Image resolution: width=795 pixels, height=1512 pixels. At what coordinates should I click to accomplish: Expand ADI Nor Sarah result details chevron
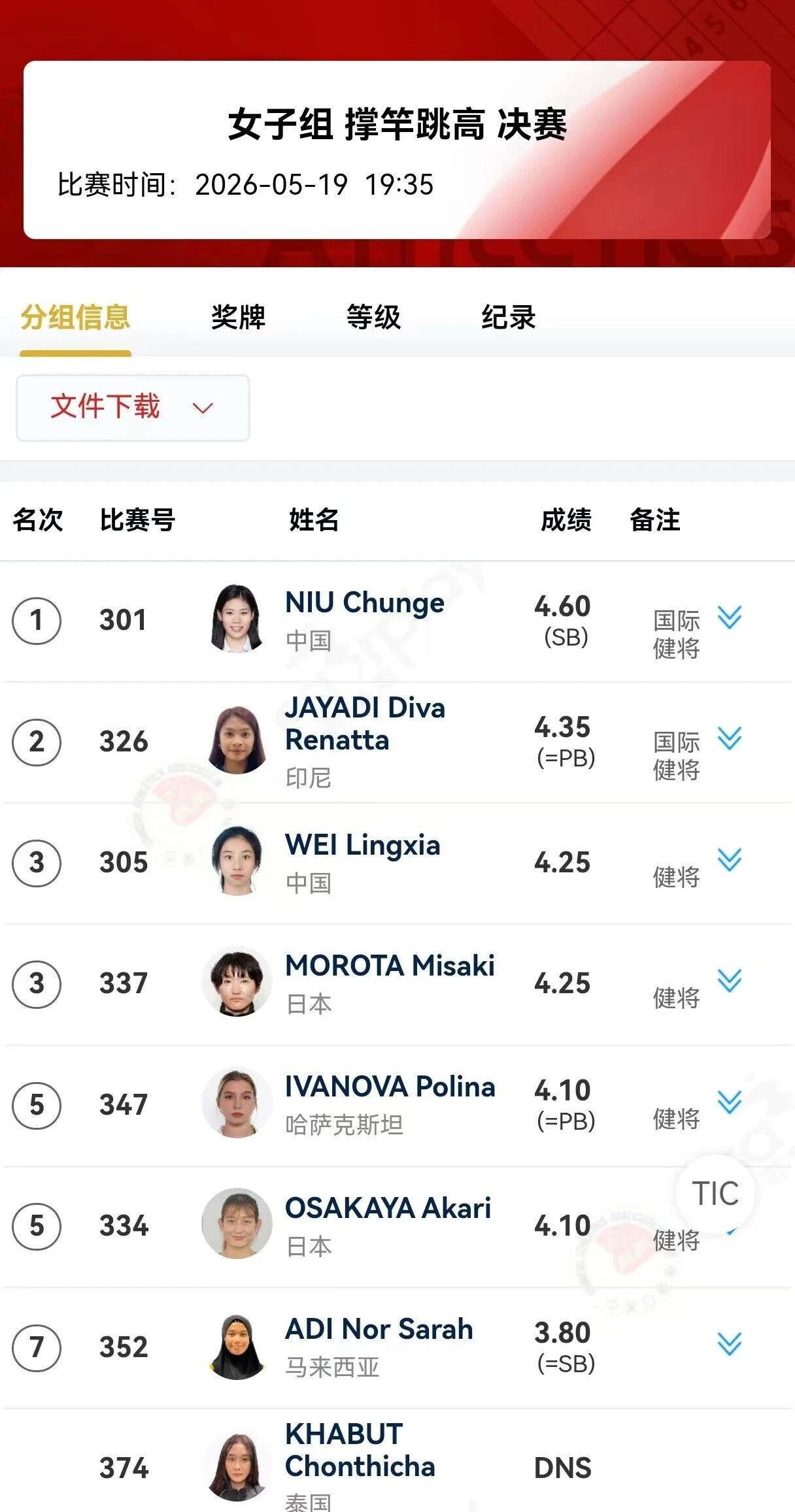click(x=729, y=1344)
